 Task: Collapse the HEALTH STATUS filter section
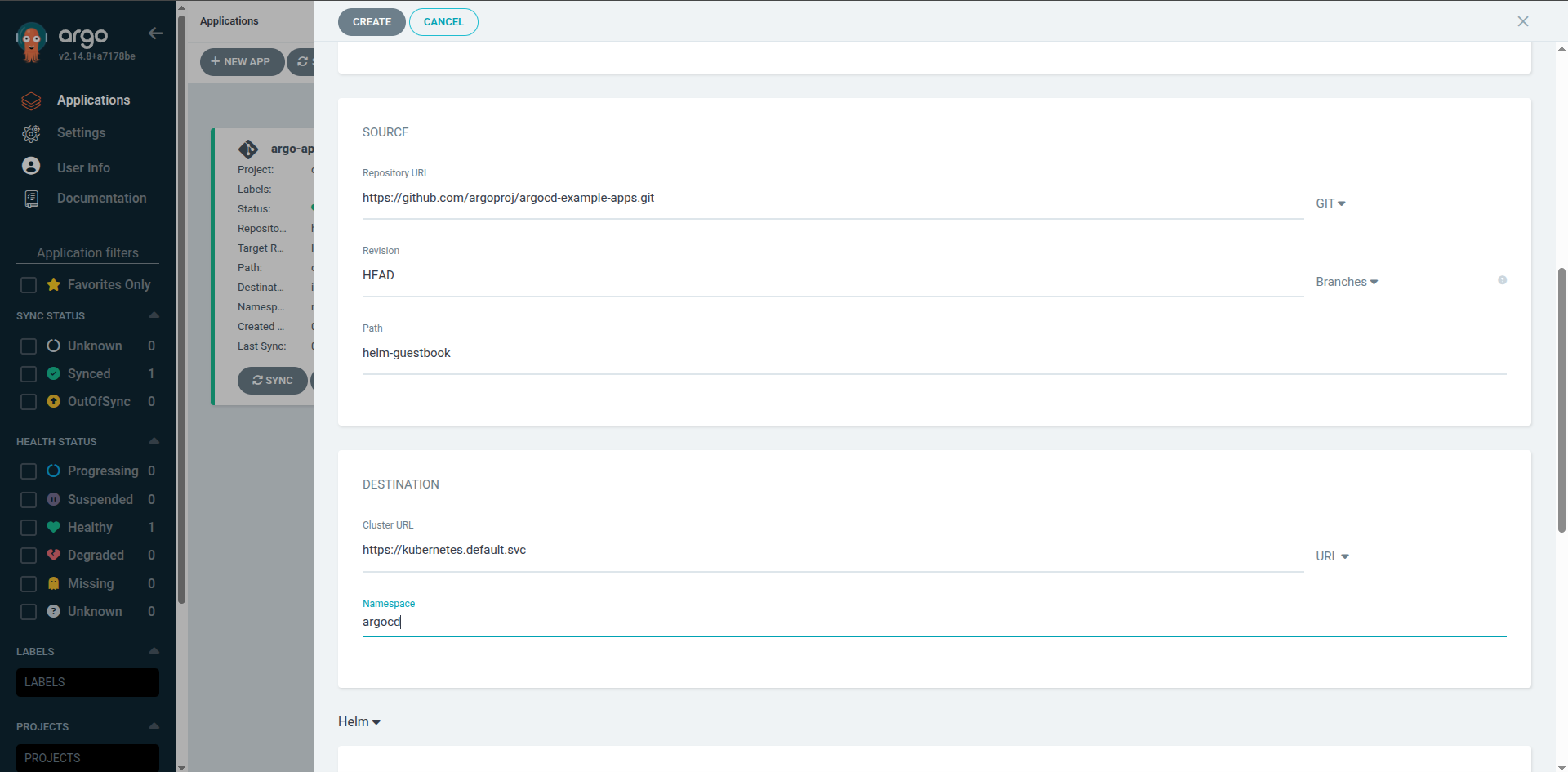point(154,441)
